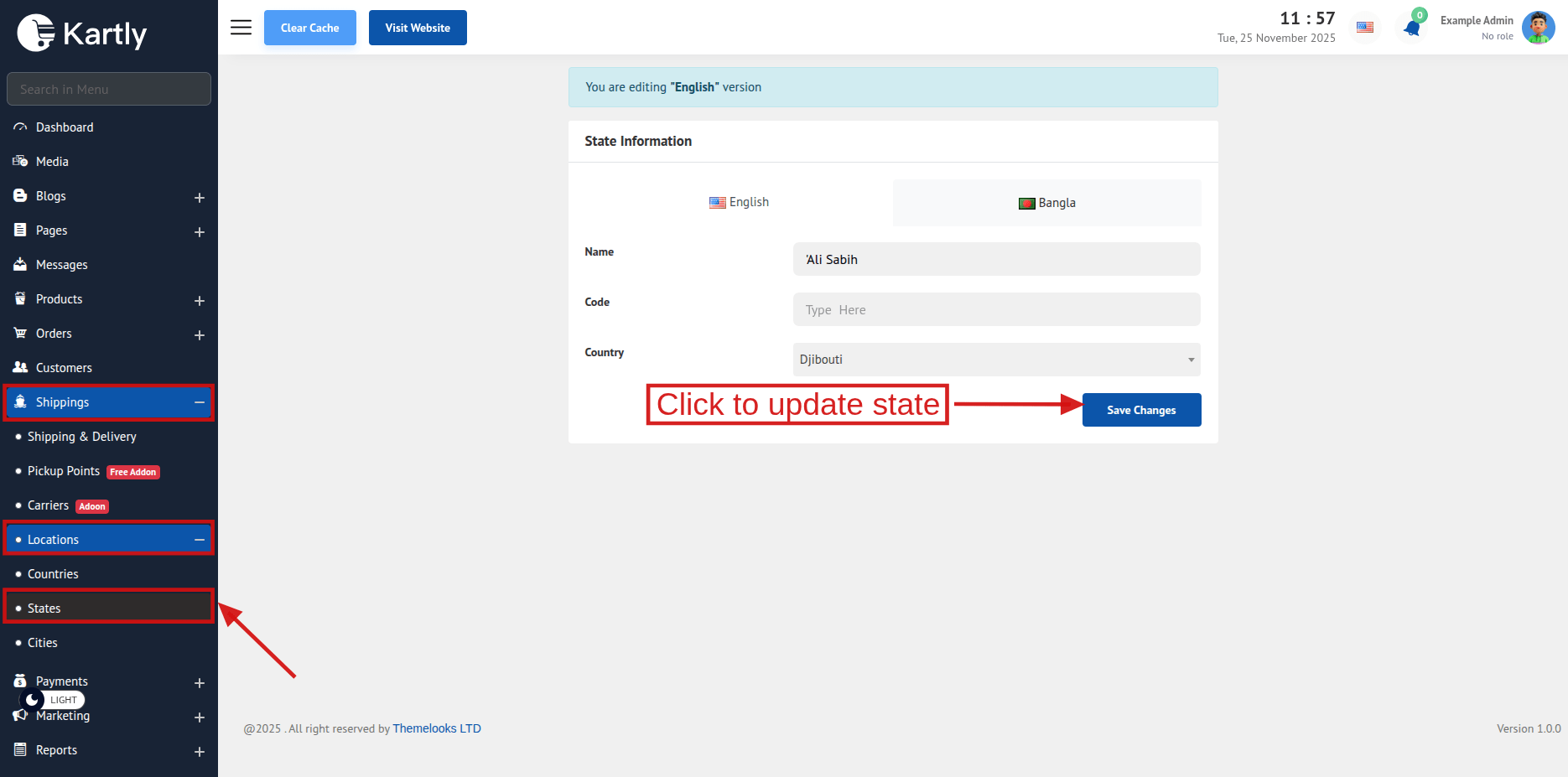Image resolution: width=1568 pixels, height=777 pixels.
Task: Open the Example Admin profile avatar
Action: (1538, 28)
